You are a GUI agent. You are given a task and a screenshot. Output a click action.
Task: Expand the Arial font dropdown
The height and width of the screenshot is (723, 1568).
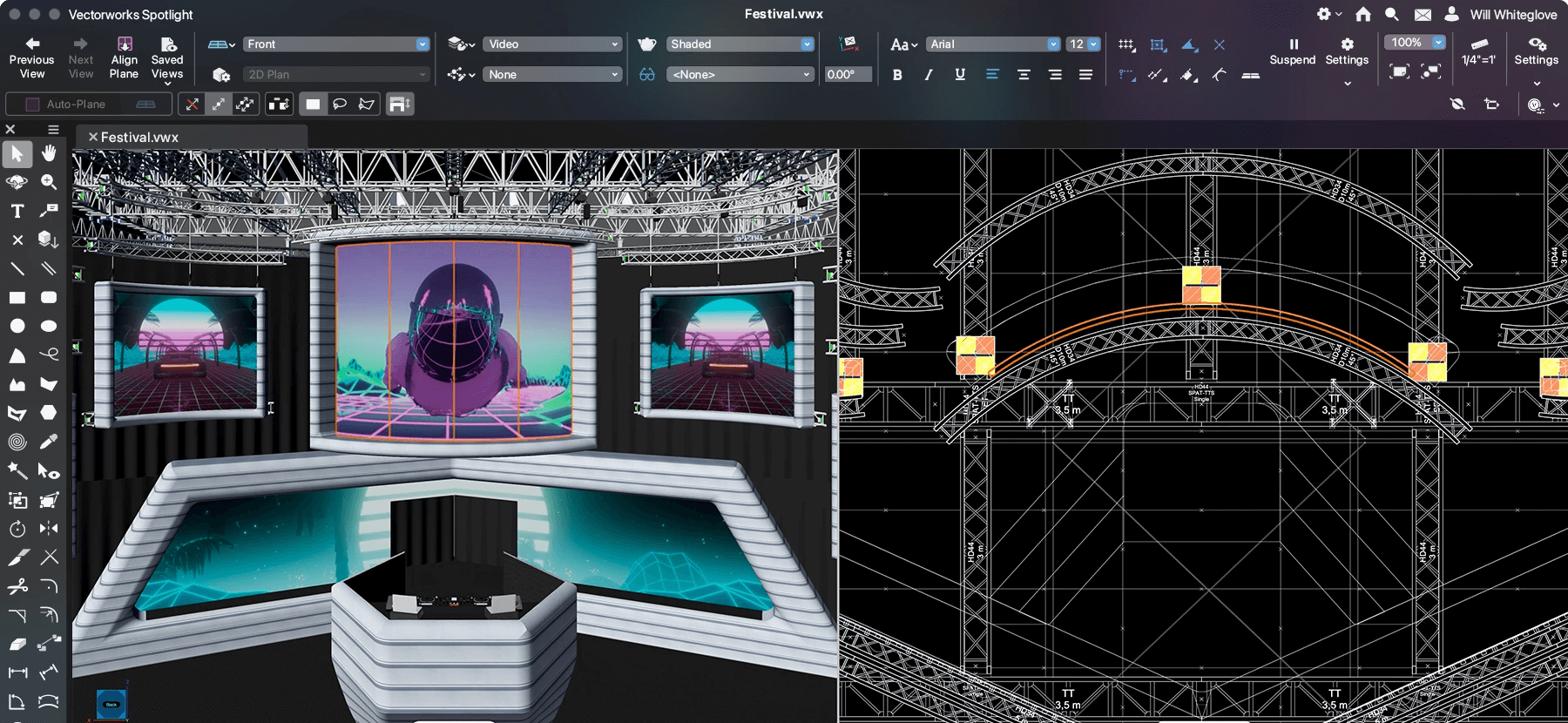993,44
